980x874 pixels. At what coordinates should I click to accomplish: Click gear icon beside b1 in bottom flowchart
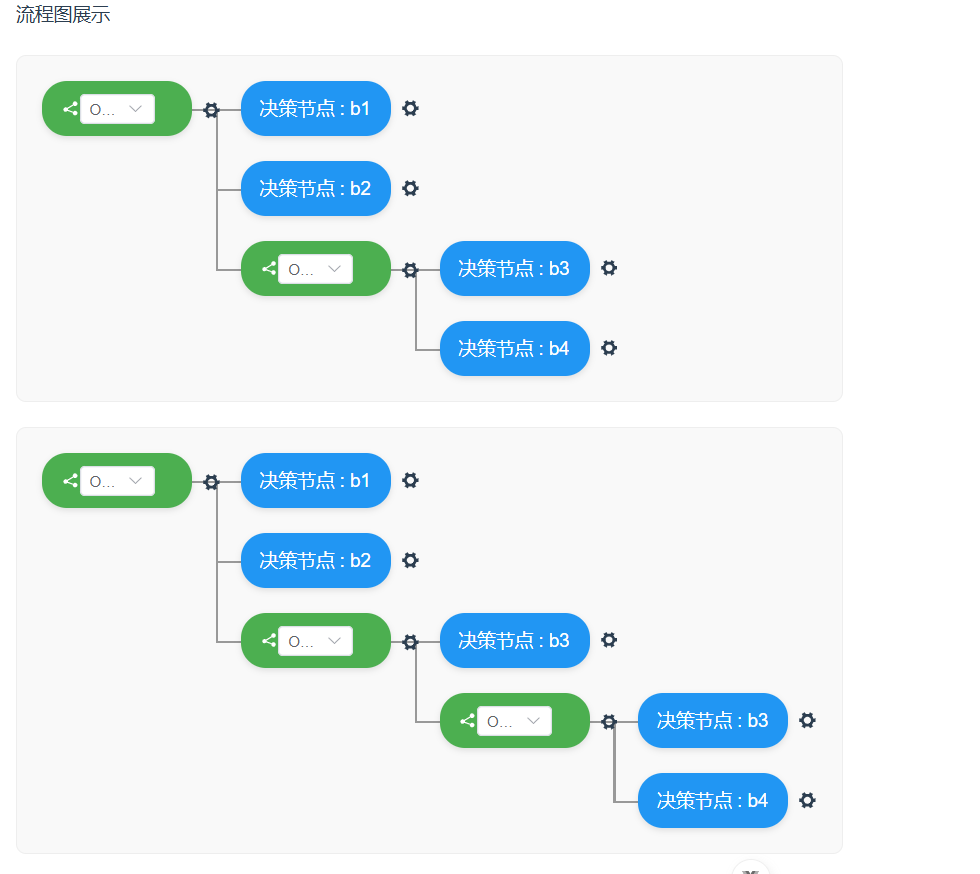point(410,480)
